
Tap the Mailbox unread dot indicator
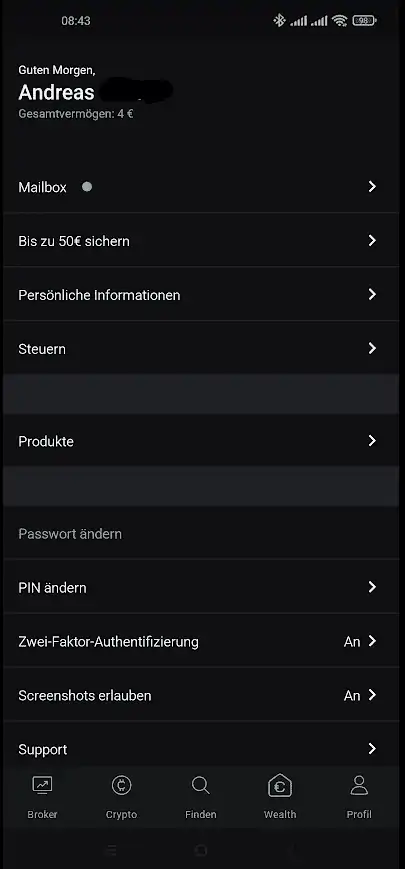(x=87, y=187)
